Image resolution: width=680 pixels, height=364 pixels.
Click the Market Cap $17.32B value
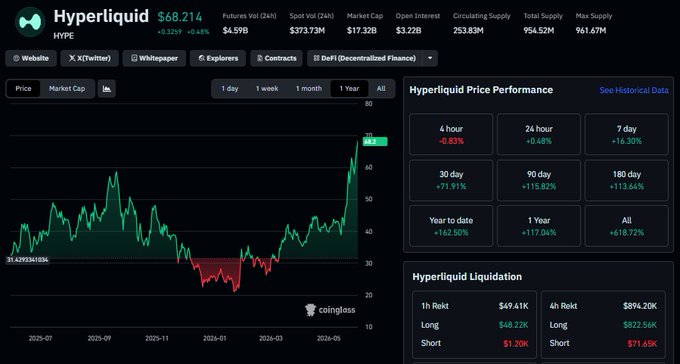[x=362, y=30]
